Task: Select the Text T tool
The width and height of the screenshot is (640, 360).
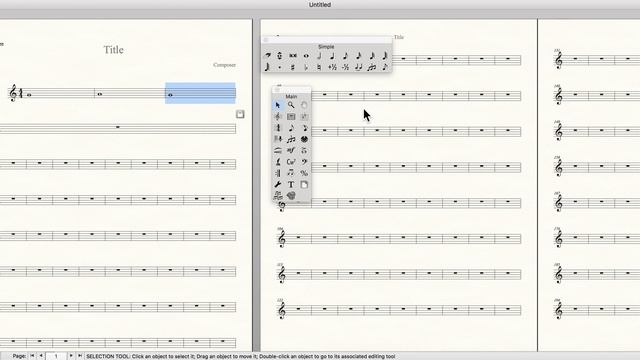Action: tap(291, 185)
